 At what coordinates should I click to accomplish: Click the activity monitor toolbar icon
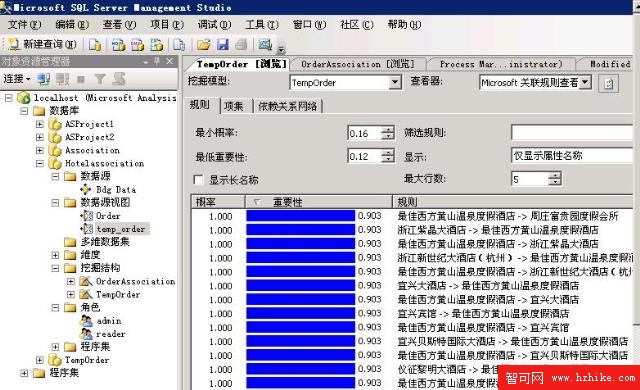[265, 44]
